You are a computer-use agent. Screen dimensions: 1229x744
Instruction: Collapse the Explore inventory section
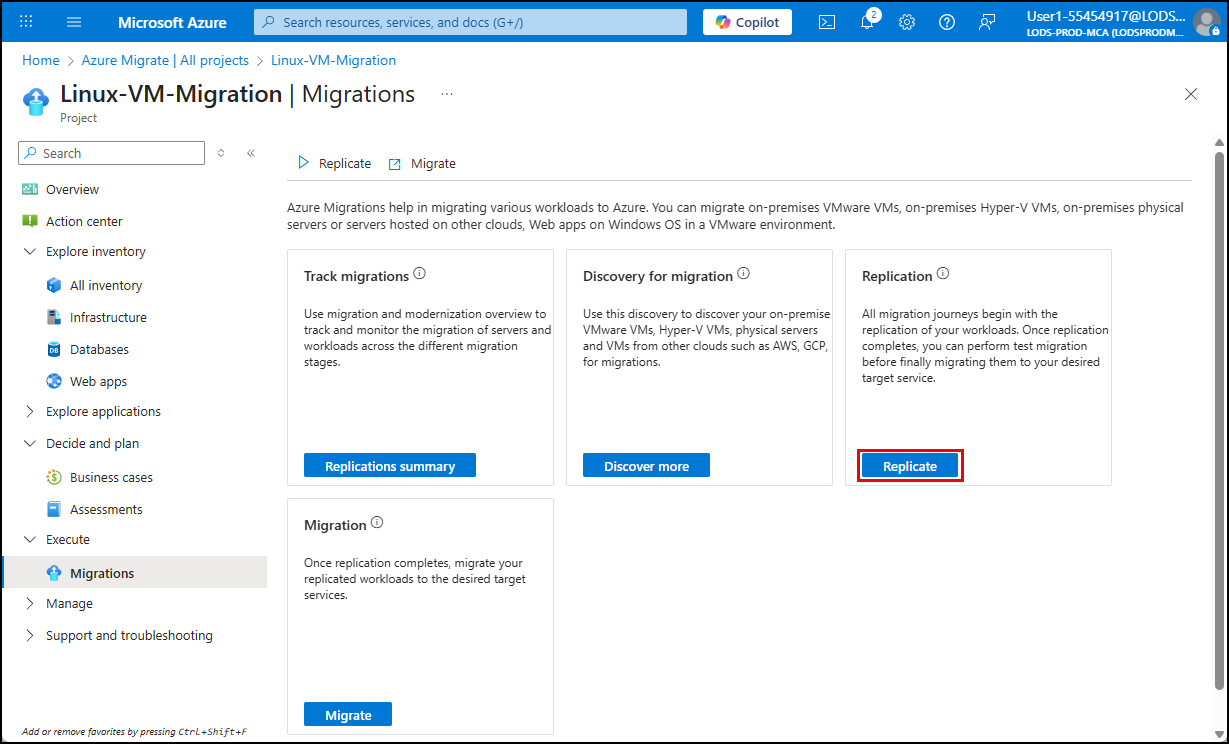pos(29,251)
